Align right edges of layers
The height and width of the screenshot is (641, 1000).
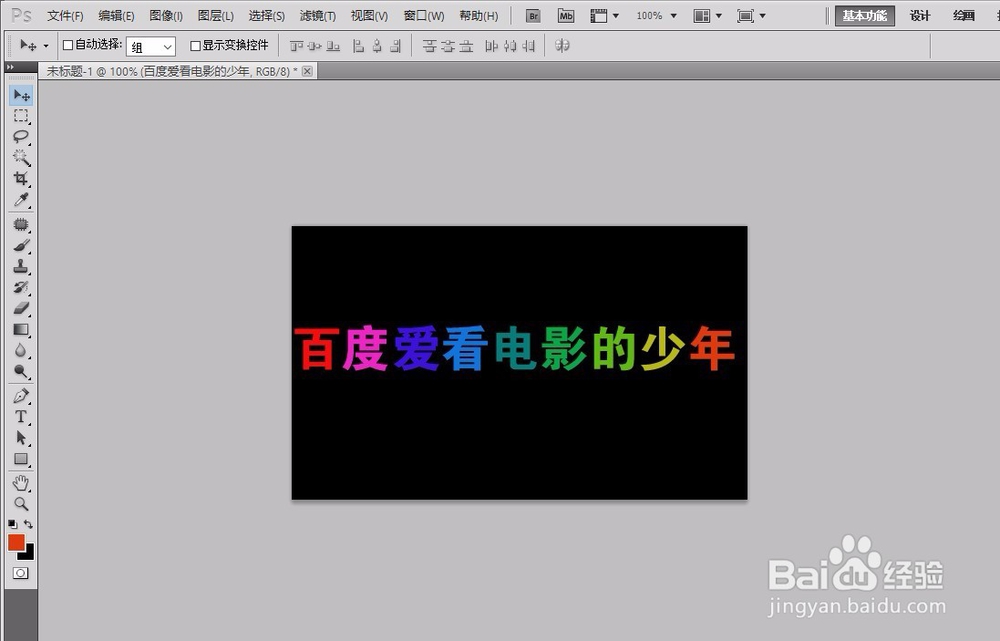click(x=396, y=46)
